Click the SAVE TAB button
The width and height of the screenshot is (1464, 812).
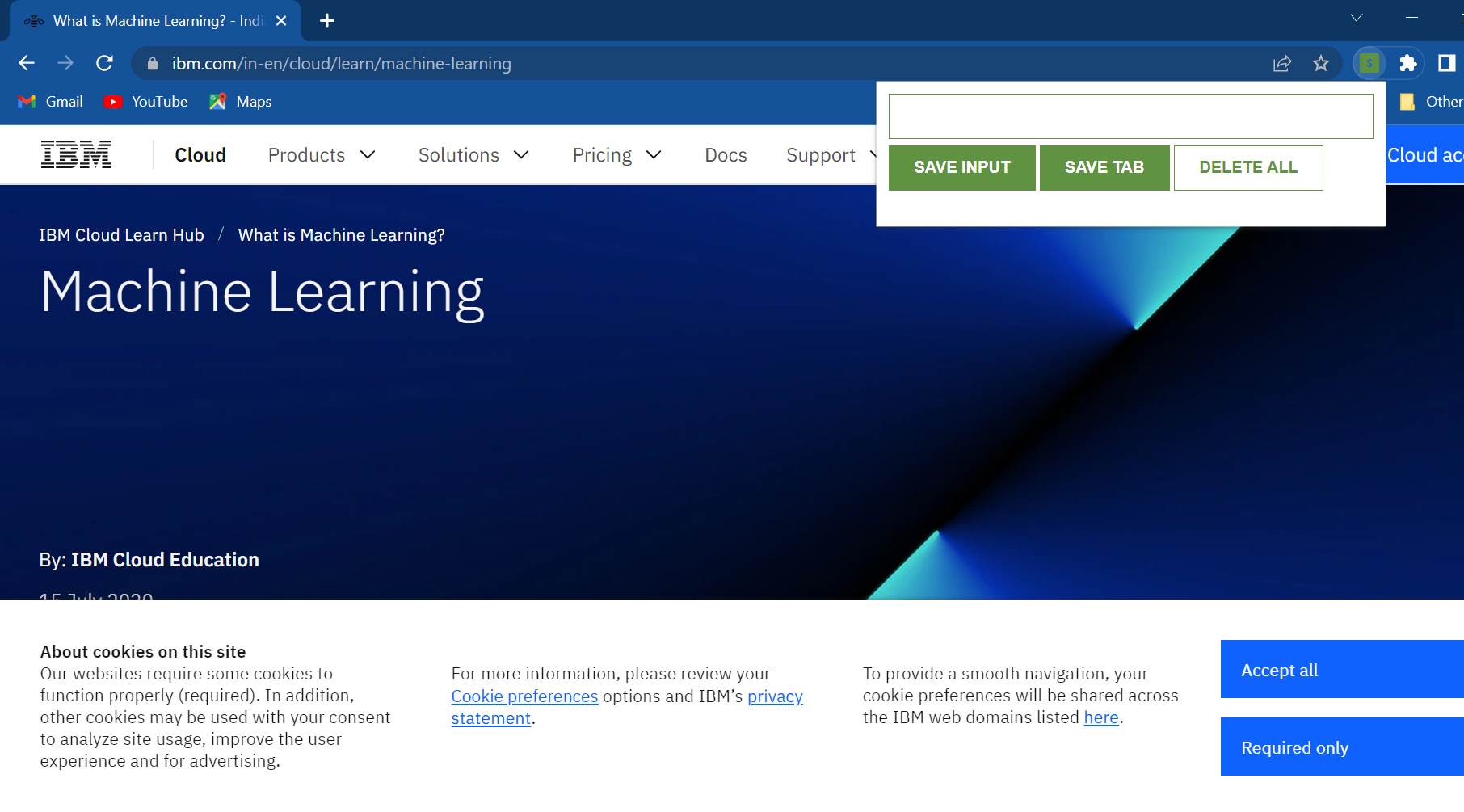[x=1104, y=167]
